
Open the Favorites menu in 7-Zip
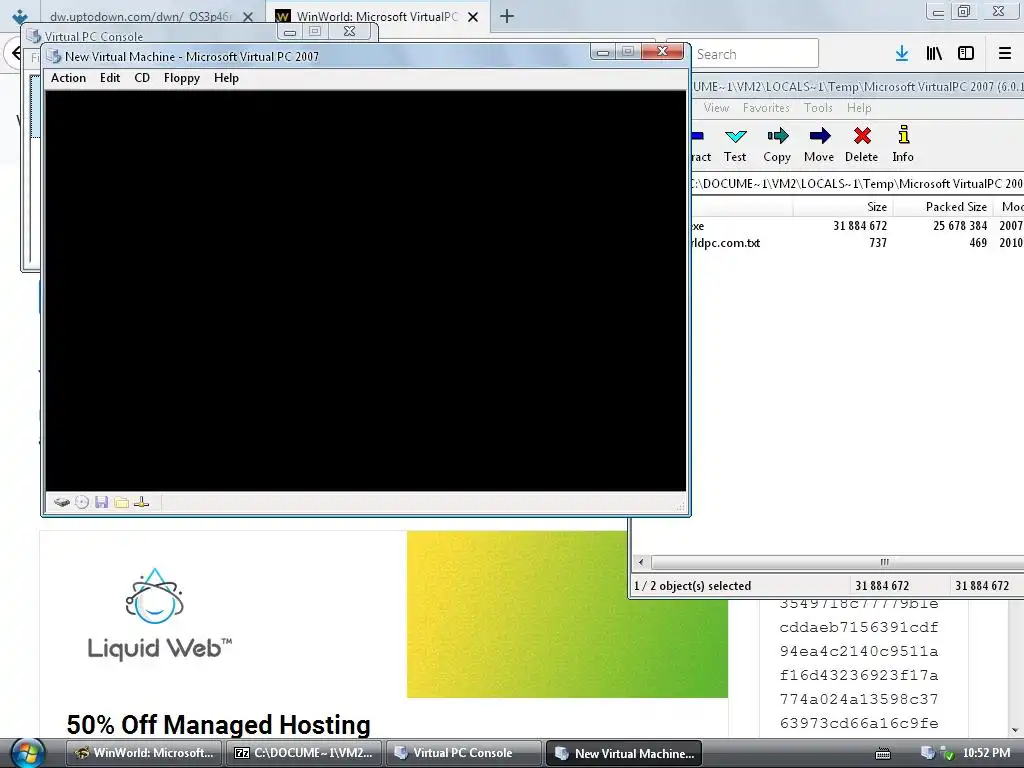tap(766, 108)
